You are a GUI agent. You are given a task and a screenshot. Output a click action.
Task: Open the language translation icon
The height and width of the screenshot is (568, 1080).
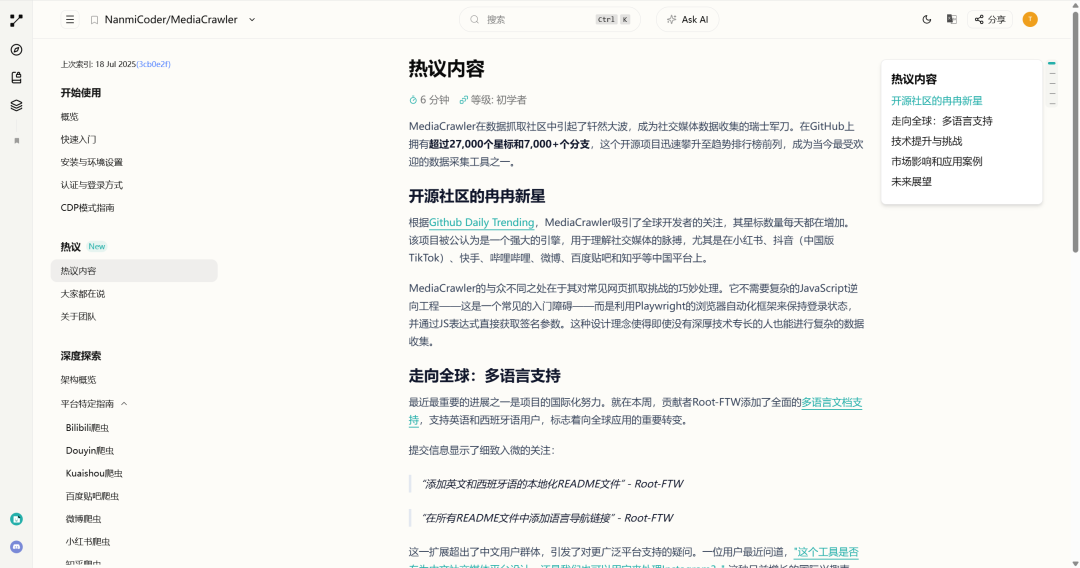click(952, 19)
